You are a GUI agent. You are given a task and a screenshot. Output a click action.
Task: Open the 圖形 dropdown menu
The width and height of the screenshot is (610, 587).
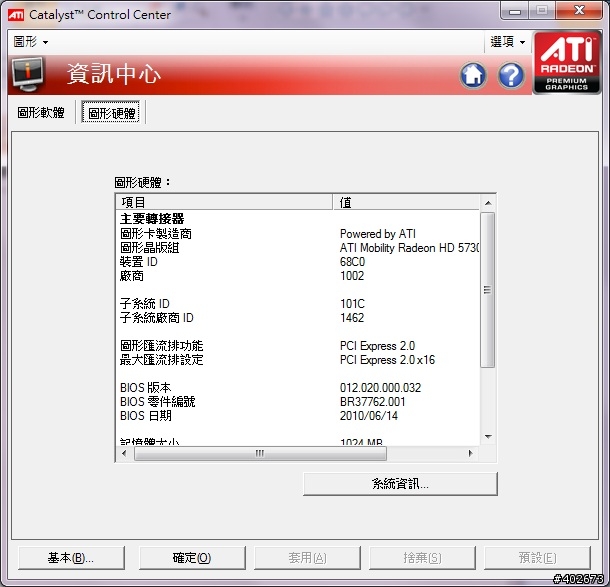pyautogui.click(x=31, y=41)
